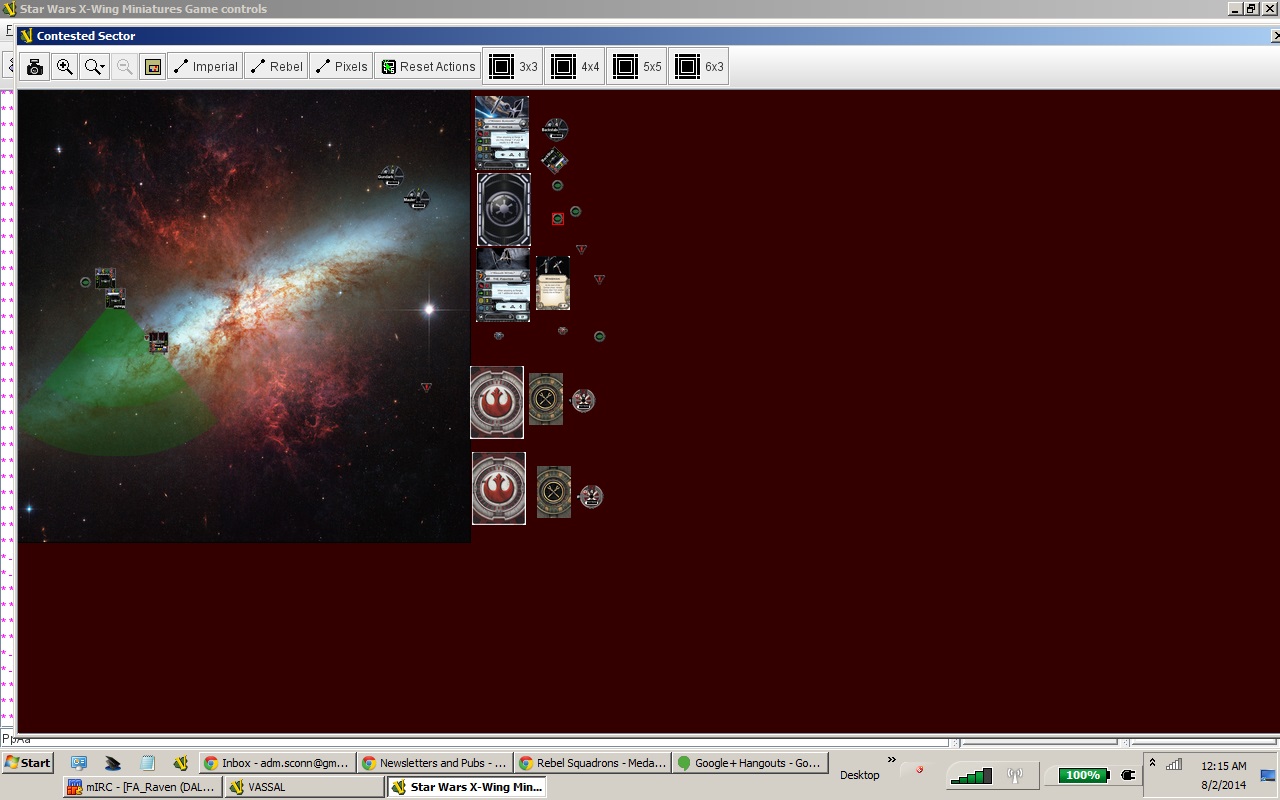Choose the 4x4 board size

pyautogui.click(x=575, y=67)
